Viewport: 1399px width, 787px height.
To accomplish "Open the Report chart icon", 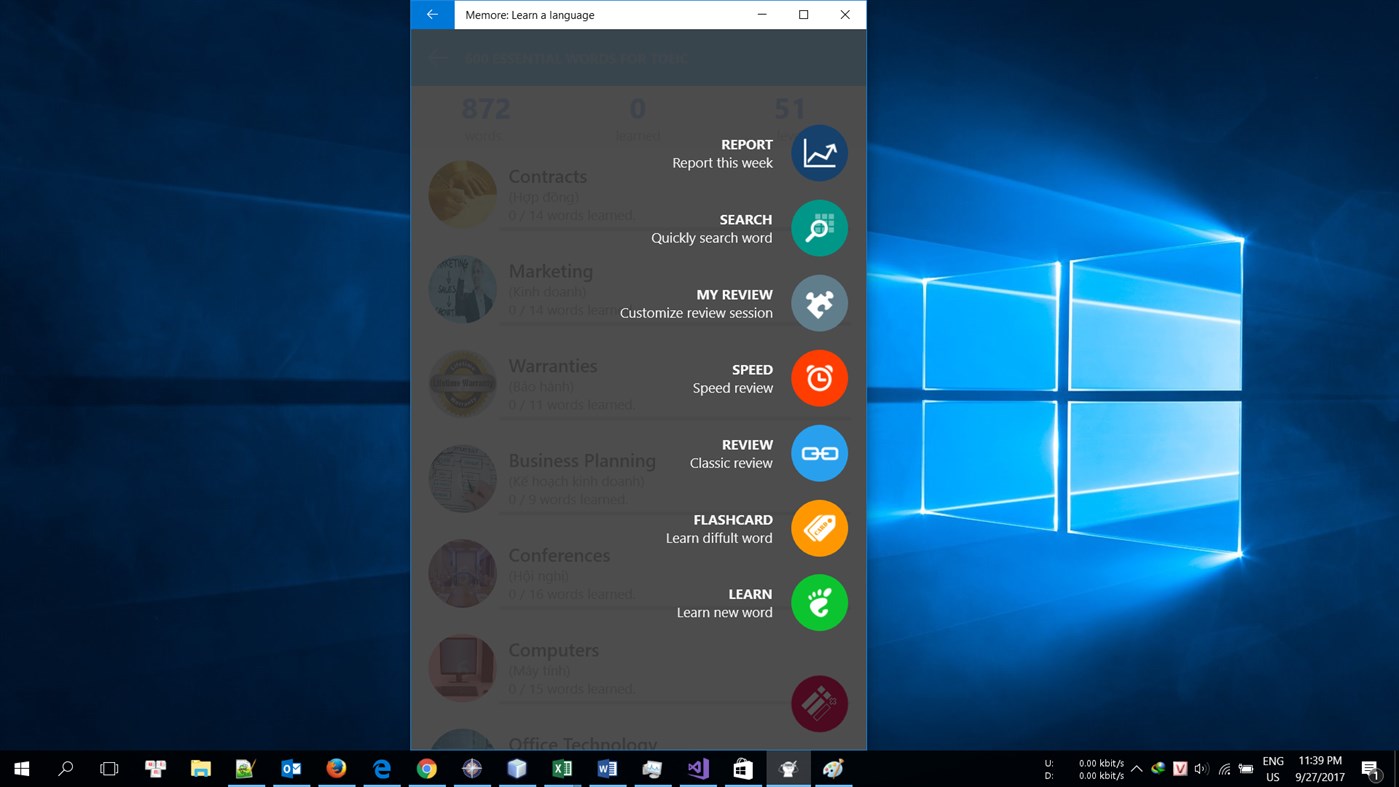I will (x=819, y=153).
